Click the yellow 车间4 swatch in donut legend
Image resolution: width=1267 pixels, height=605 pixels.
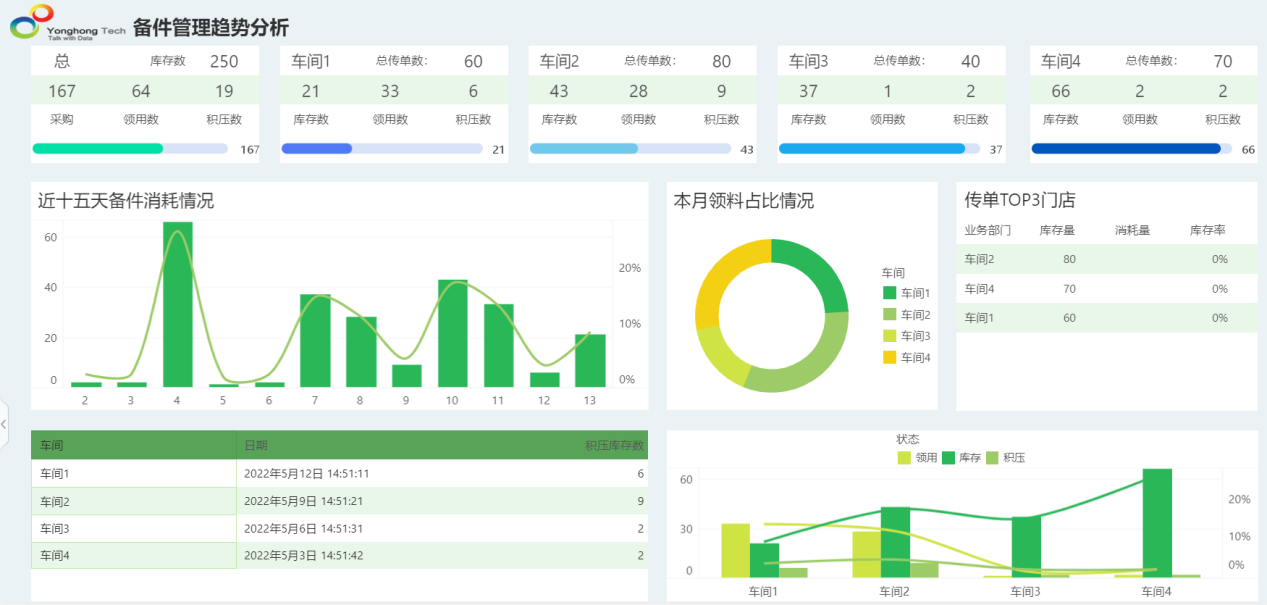(890, 357)
